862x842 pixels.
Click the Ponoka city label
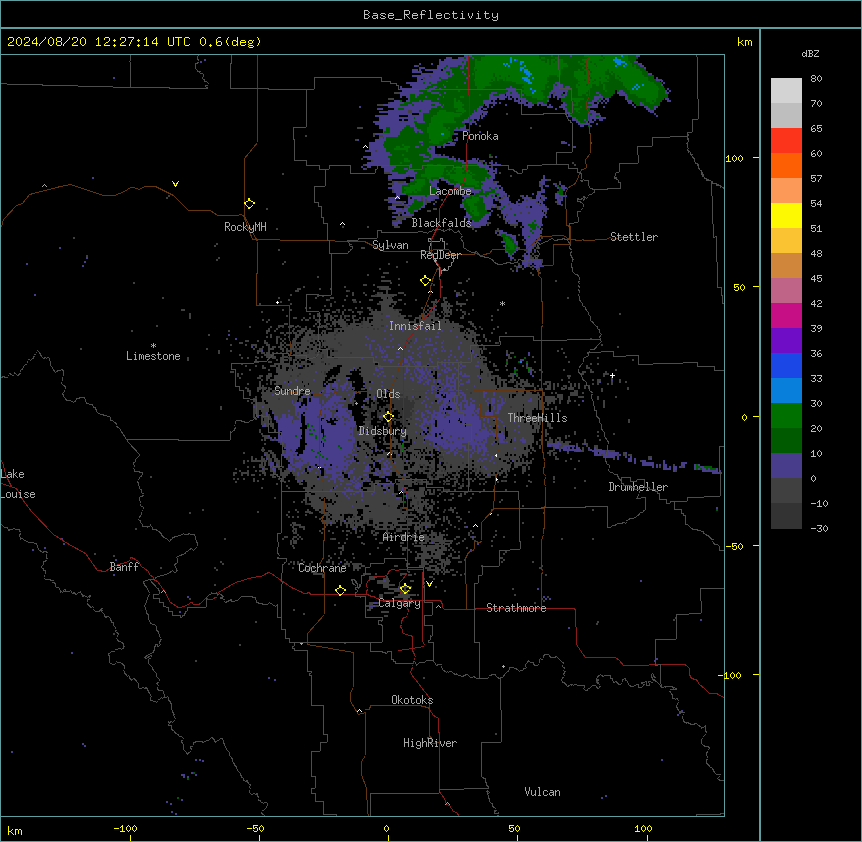480,136
